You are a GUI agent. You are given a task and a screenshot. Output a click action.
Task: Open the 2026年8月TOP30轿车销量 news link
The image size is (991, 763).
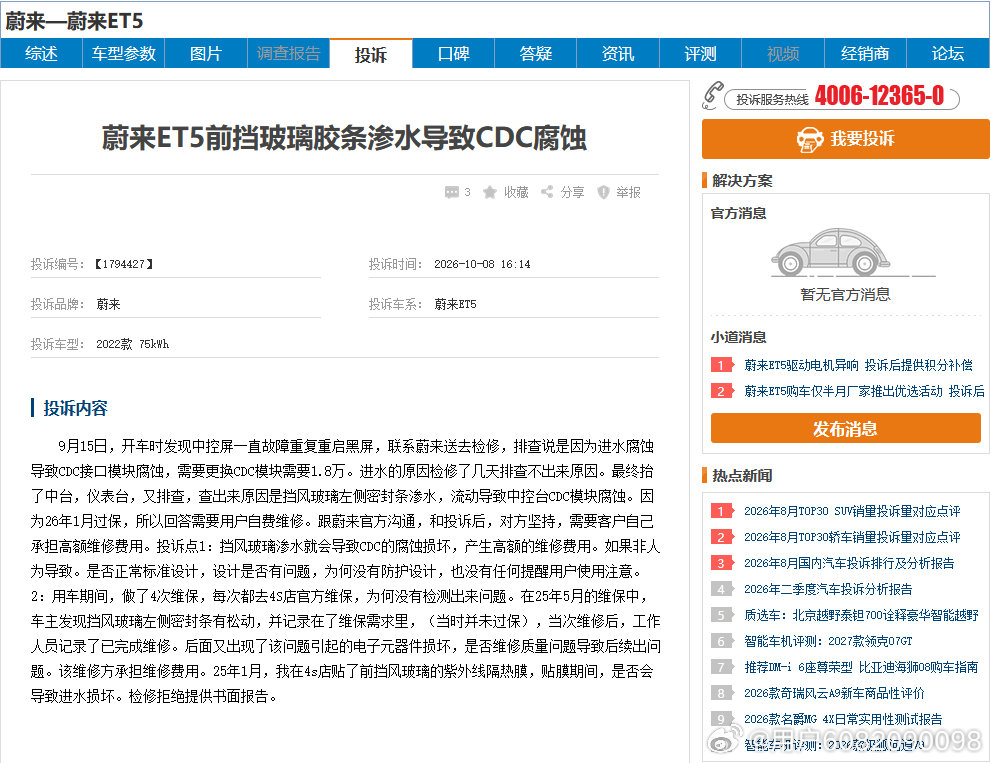click(852, 537)
